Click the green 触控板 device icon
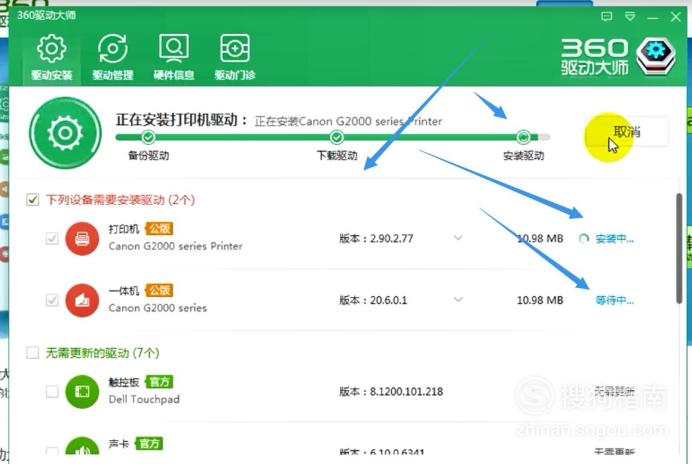 click(x=82, y=392)
